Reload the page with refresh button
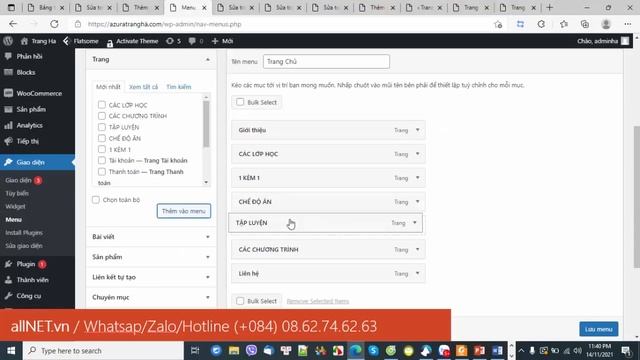 tap(54, 24)
